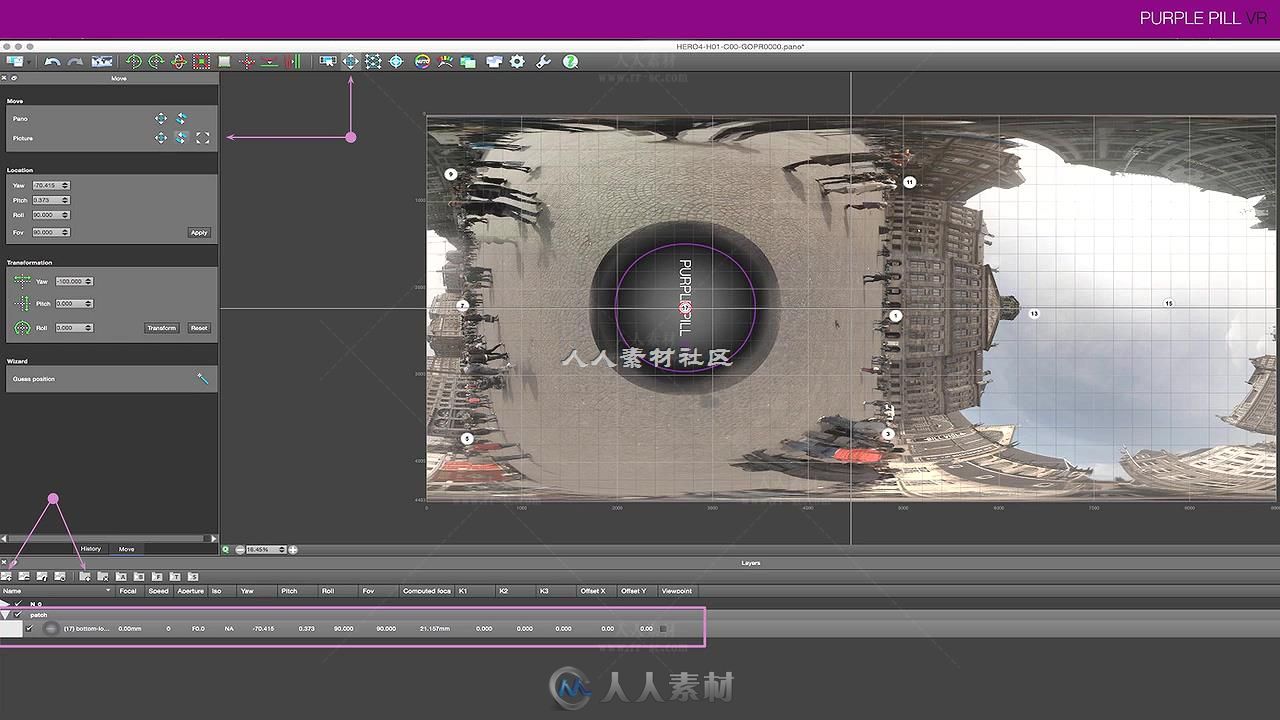Toggle visibility checkbox of patch group
The width and height of the screenshot is (1280, 720).
pyautogui.click(x=18, y=615)
